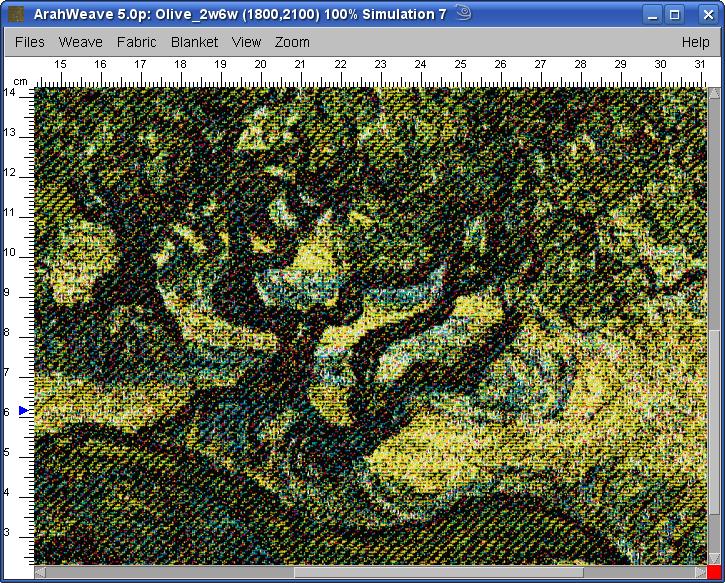
Task: Open the Files menu
Action: tap(30, 42)
